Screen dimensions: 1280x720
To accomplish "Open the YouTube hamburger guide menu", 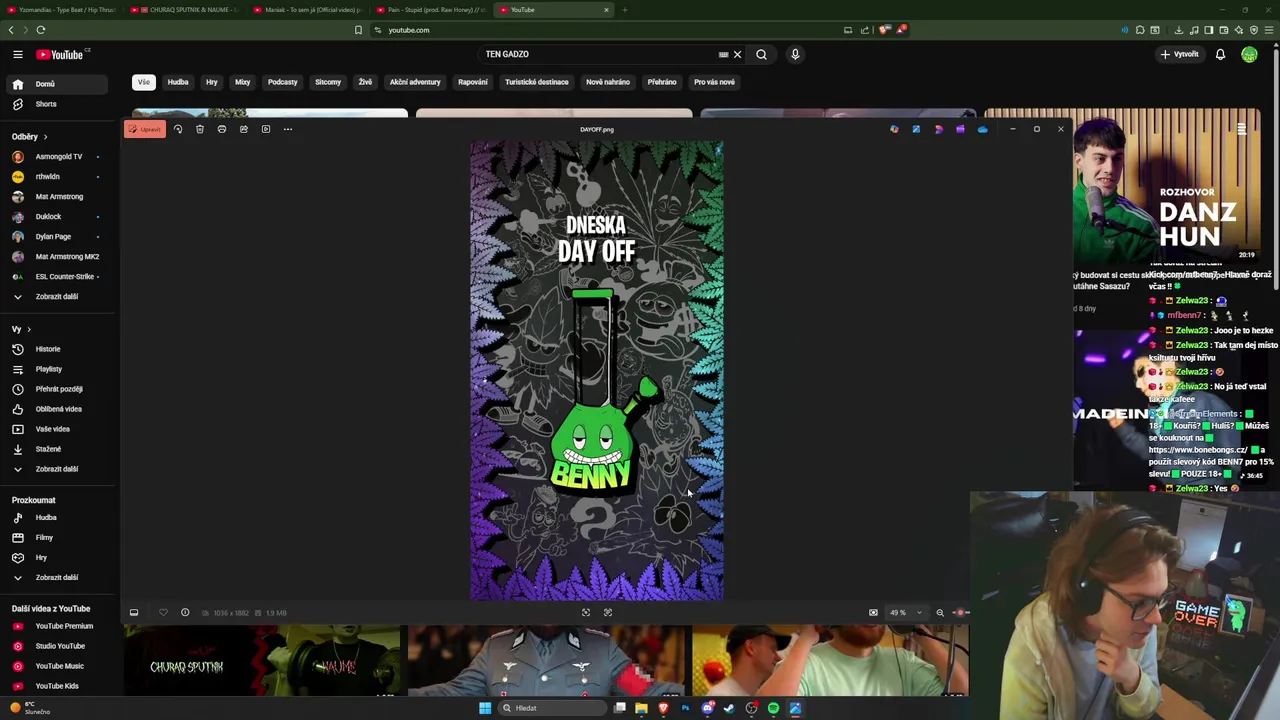I will click(18, 54).
